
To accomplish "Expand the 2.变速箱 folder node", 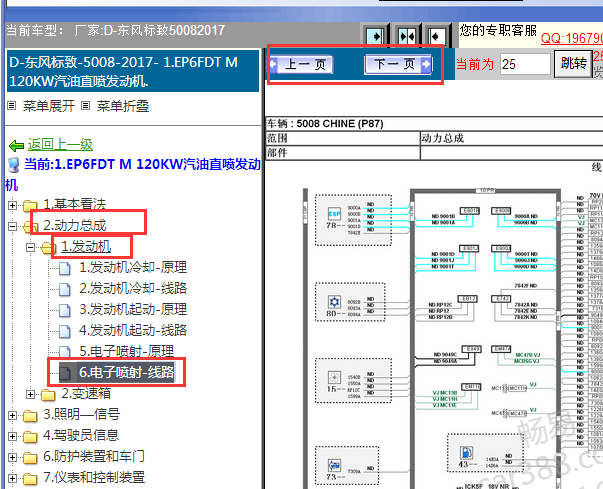I will click(x=30, y=394).
